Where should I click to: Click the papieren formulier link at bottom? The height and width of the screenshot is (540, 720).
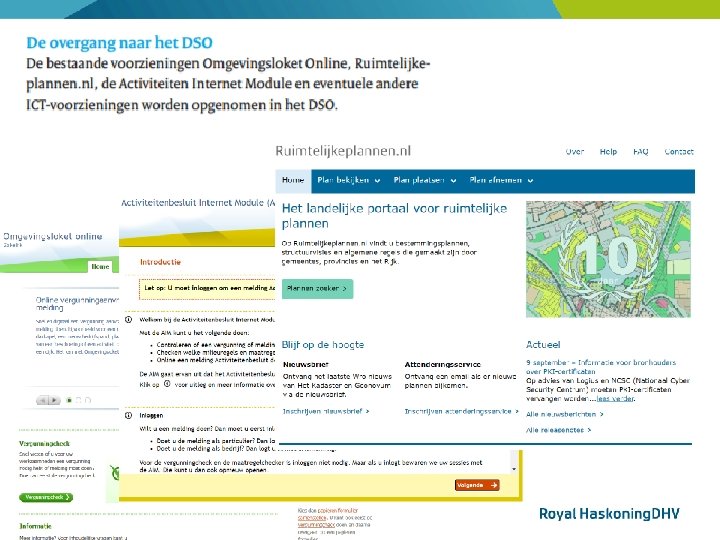tap(338, 511)
